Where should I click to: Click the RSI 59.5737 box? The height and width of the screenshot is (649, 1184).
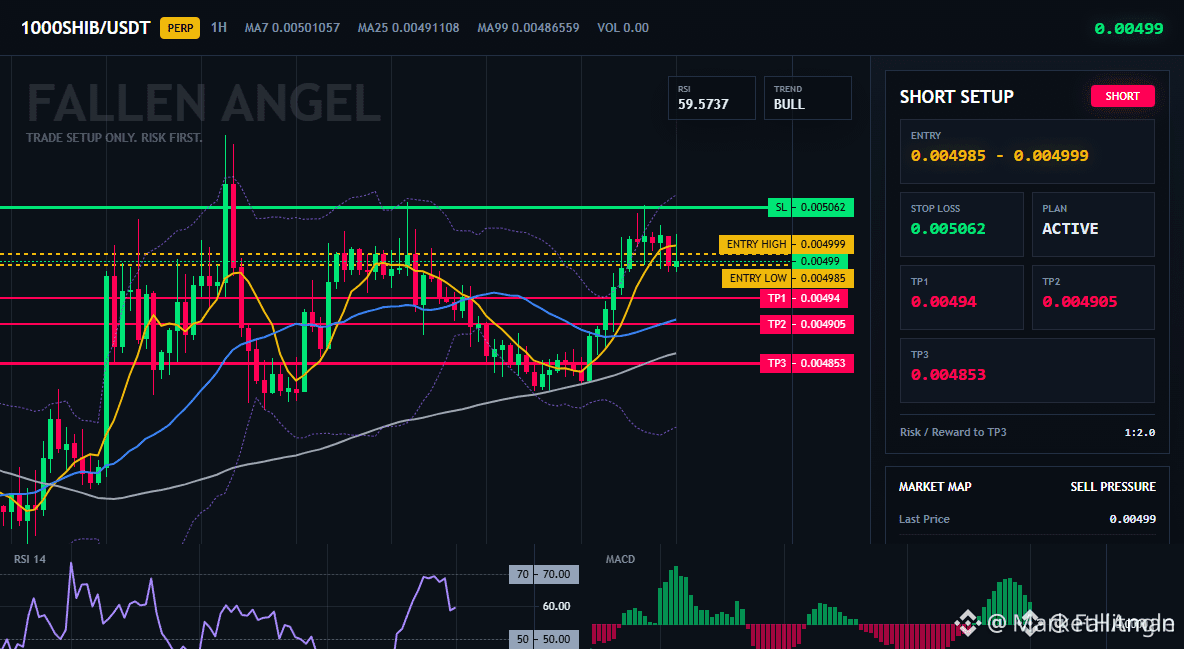tap(711, 98)
